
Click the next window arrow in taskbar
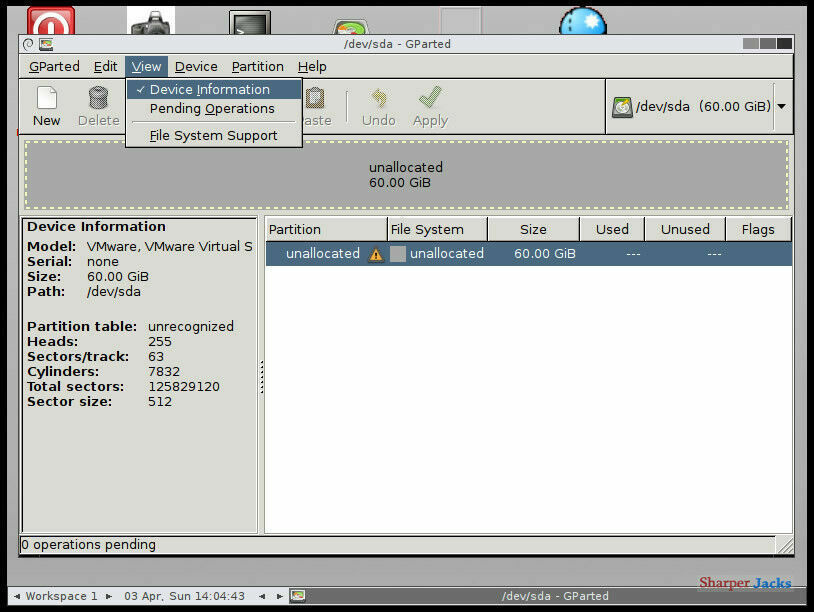click(279, 596)
